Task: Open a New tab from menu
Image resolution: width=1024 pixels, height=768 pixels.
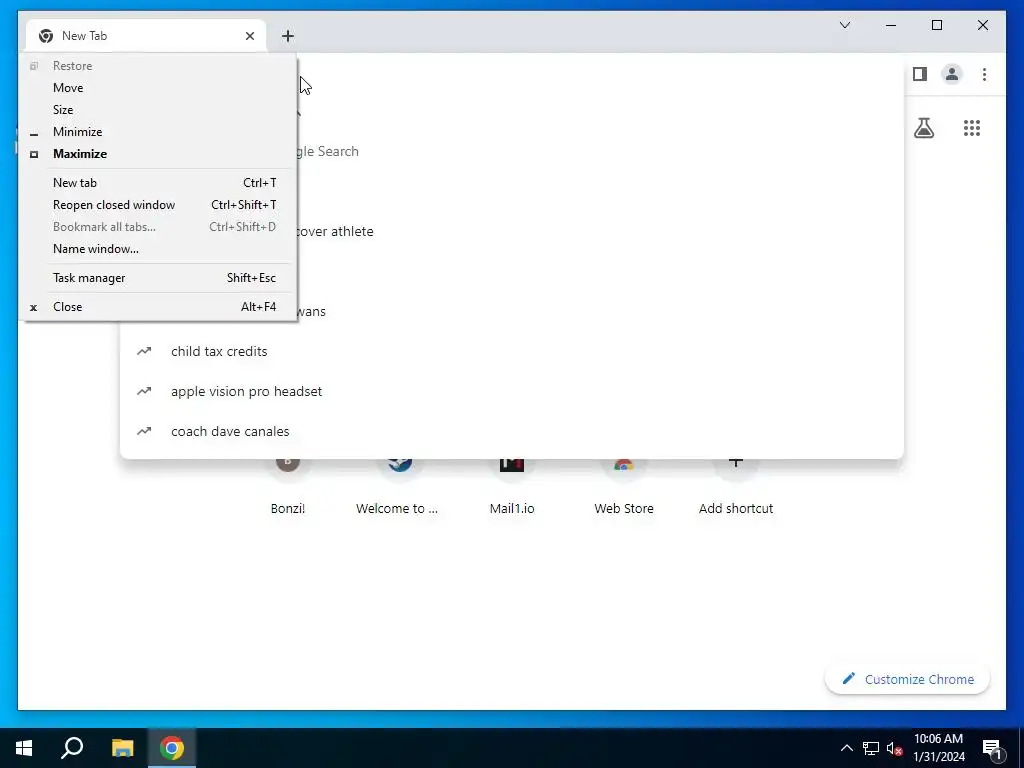Action: pos(157,183)
